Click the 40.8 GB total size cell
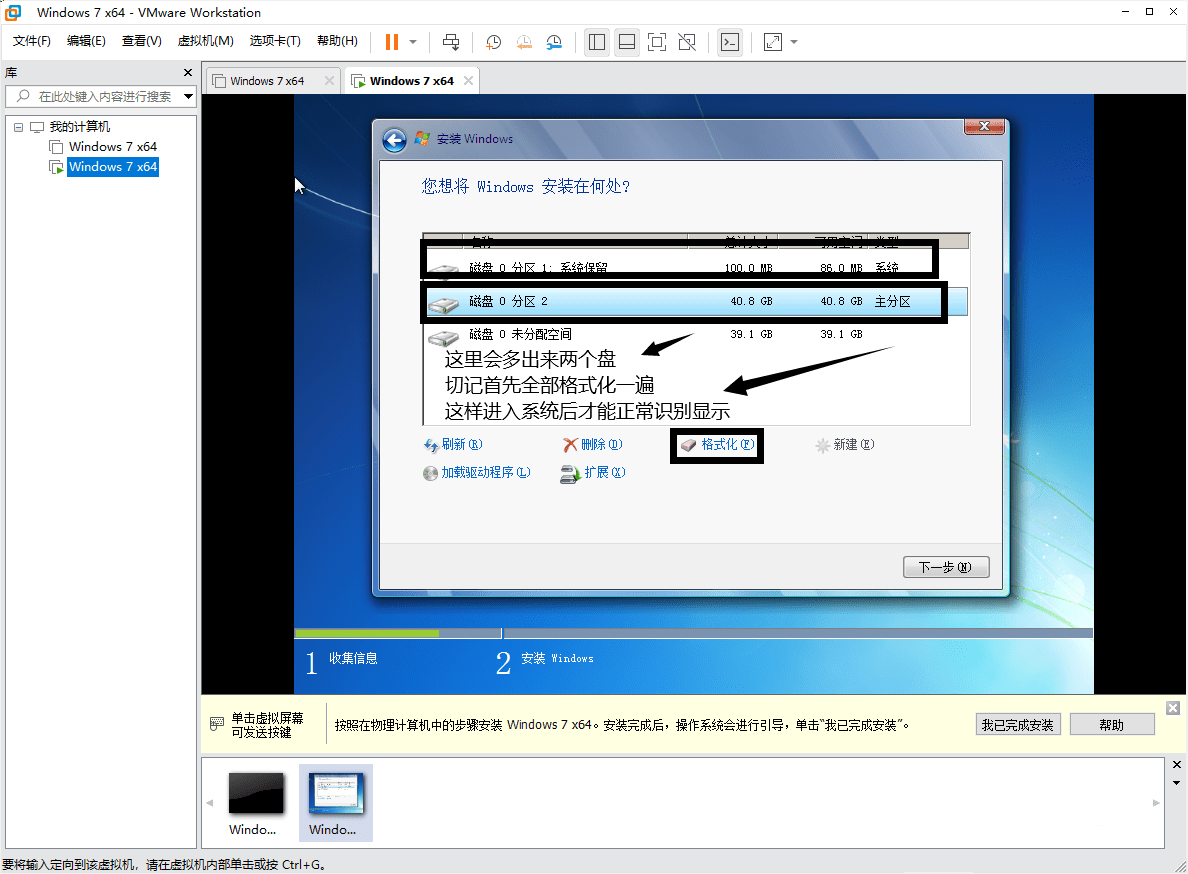 (751, 301)
